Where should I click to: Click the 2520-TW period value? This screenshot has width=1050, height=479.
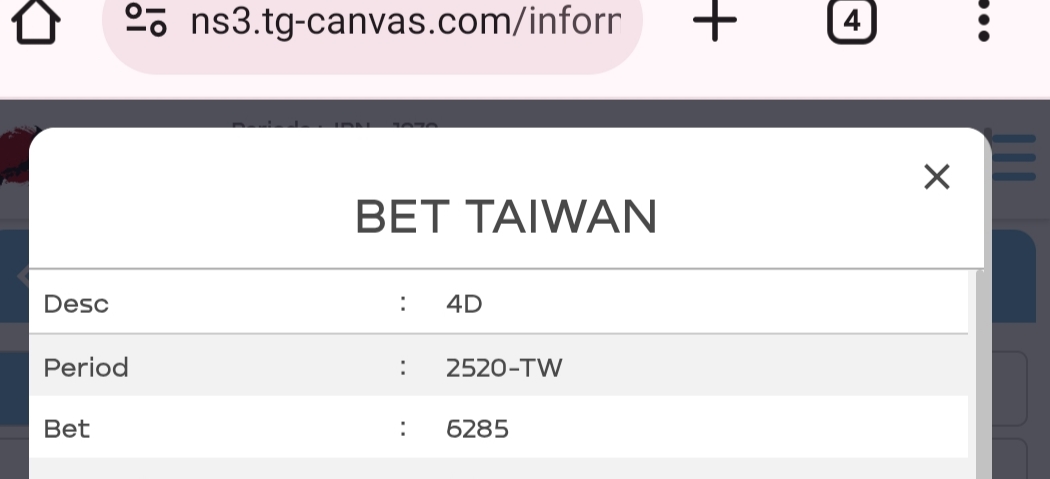pyautogui.click(x=504, y=367)
